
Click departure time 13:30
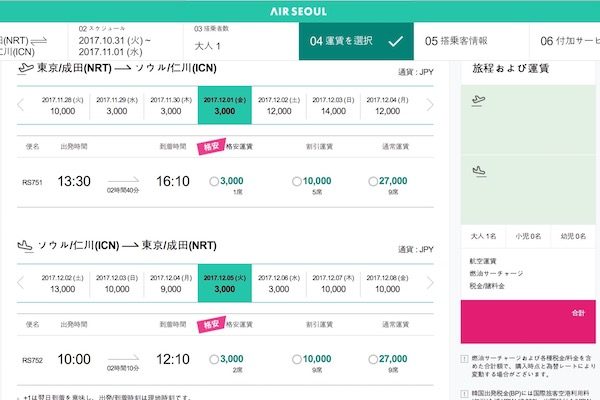click(x=74, y=181)
